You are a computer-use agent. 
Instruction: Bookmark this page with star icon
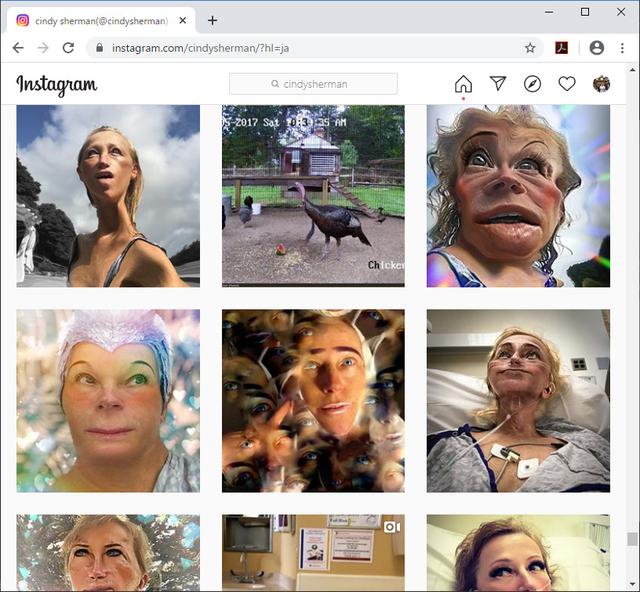530,48
